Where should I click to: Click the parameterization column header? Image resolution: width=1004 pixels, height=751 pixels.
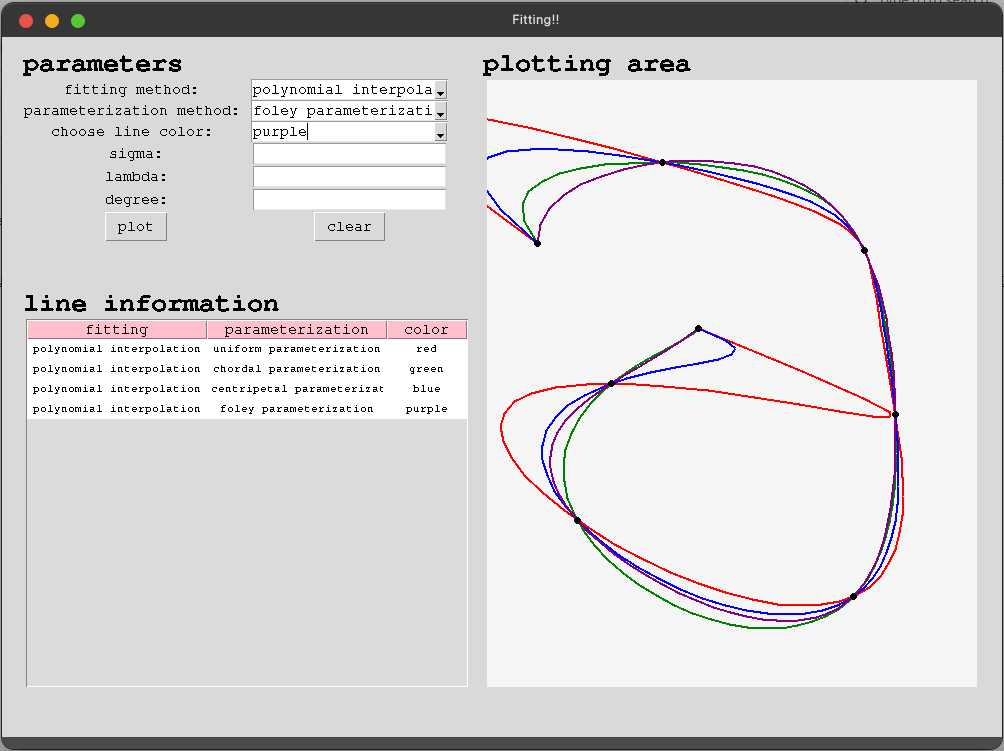(296, 330)
